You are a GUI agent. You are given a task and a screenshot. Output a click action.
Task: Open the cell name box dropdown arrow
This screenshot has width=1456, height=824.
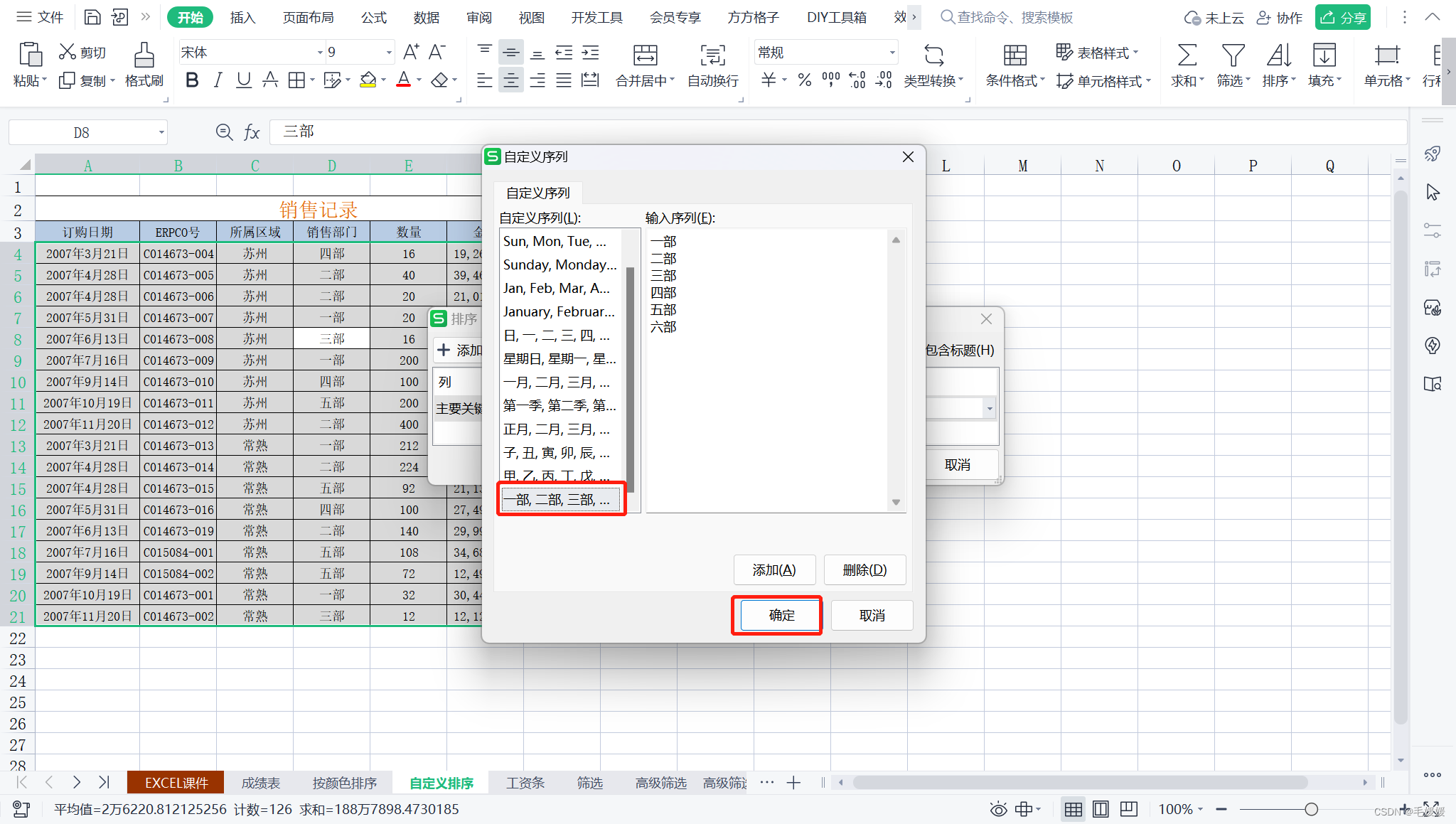161,132
